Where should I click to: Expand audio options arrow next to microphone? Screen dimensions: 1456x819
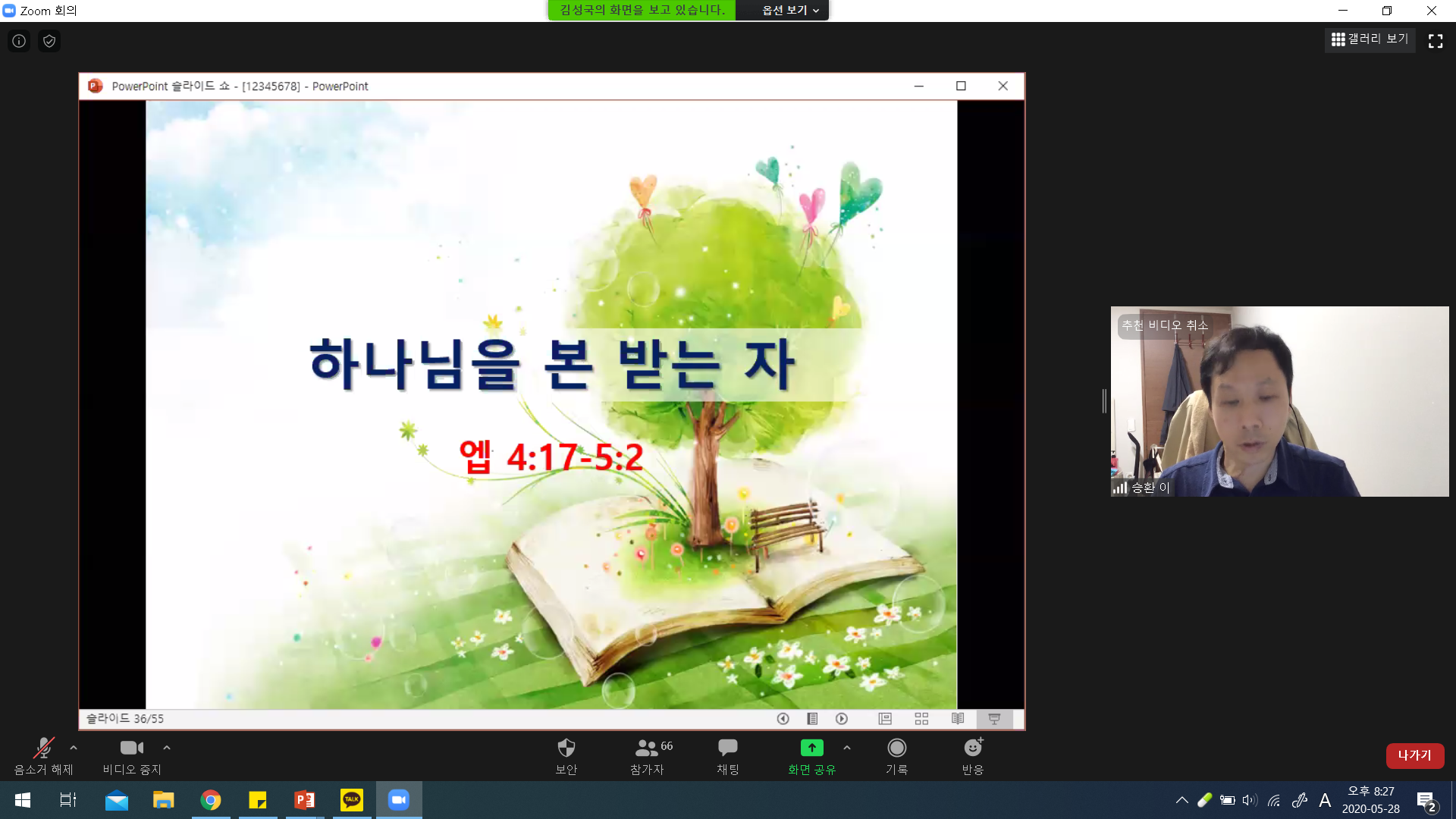coord(74,748)
